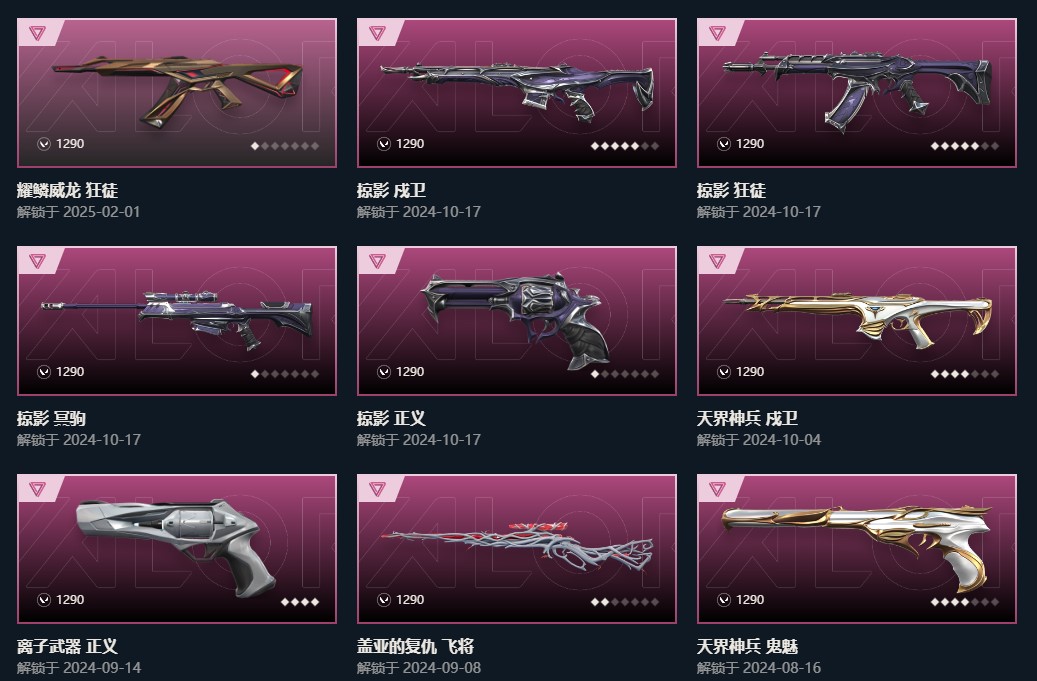This screenshot has height=681, width=1037.
Task: Select the 离子武器 正义 silver revolver image
Action: click(176, 547)
